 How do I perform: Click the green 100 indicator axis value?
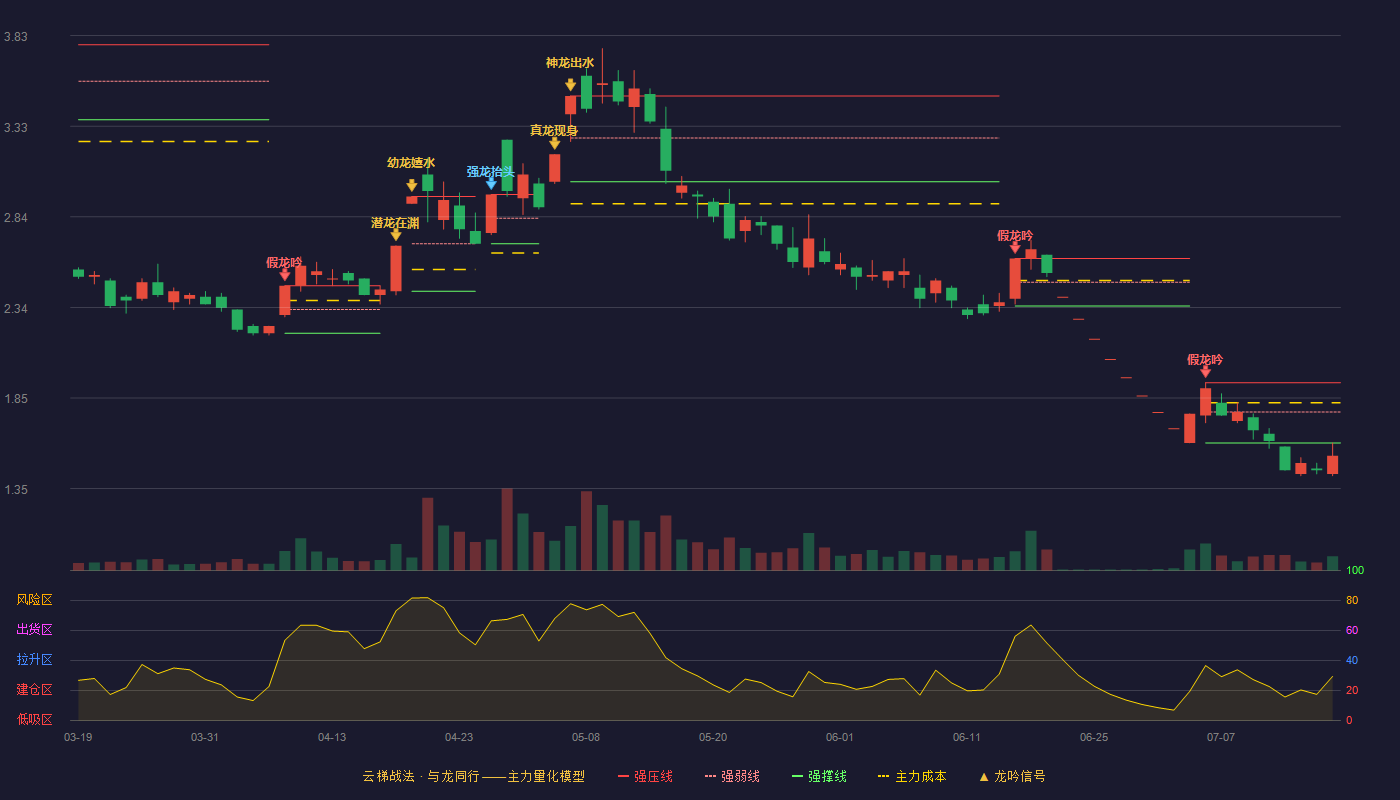coord(1355,571)
